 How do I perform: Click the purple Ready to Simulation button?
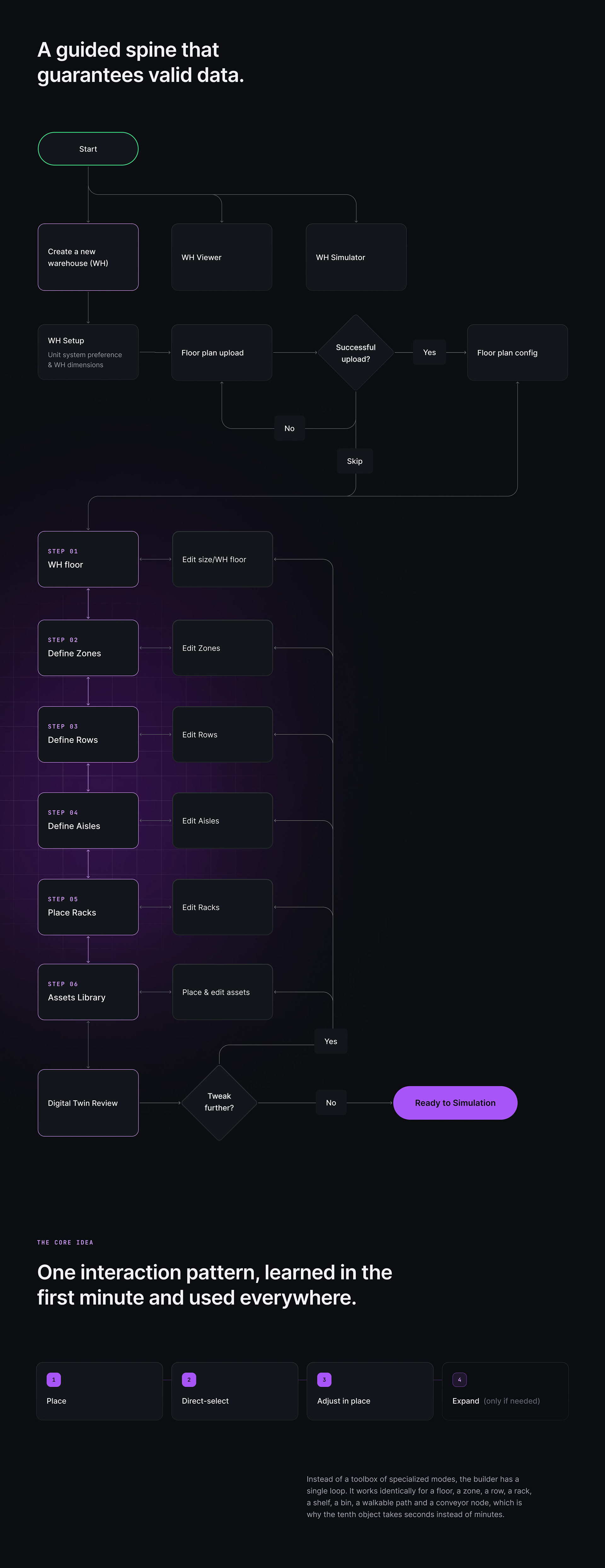(455, 1102)
